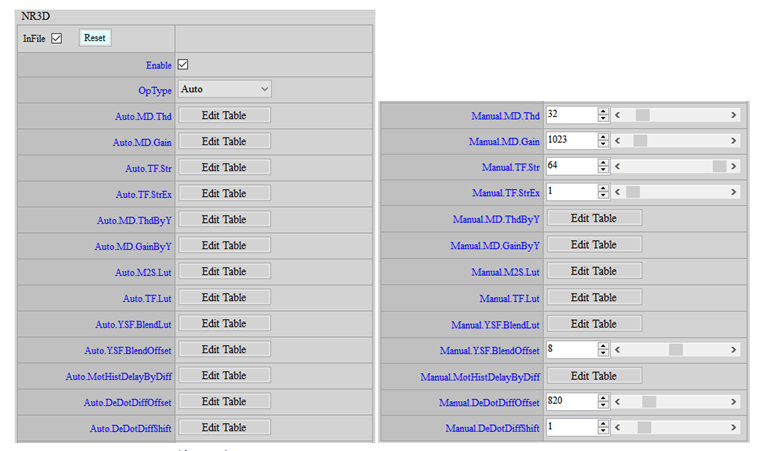
Task: Open Edit Table for Manual.MD.ThdByY
Action: 593,218
